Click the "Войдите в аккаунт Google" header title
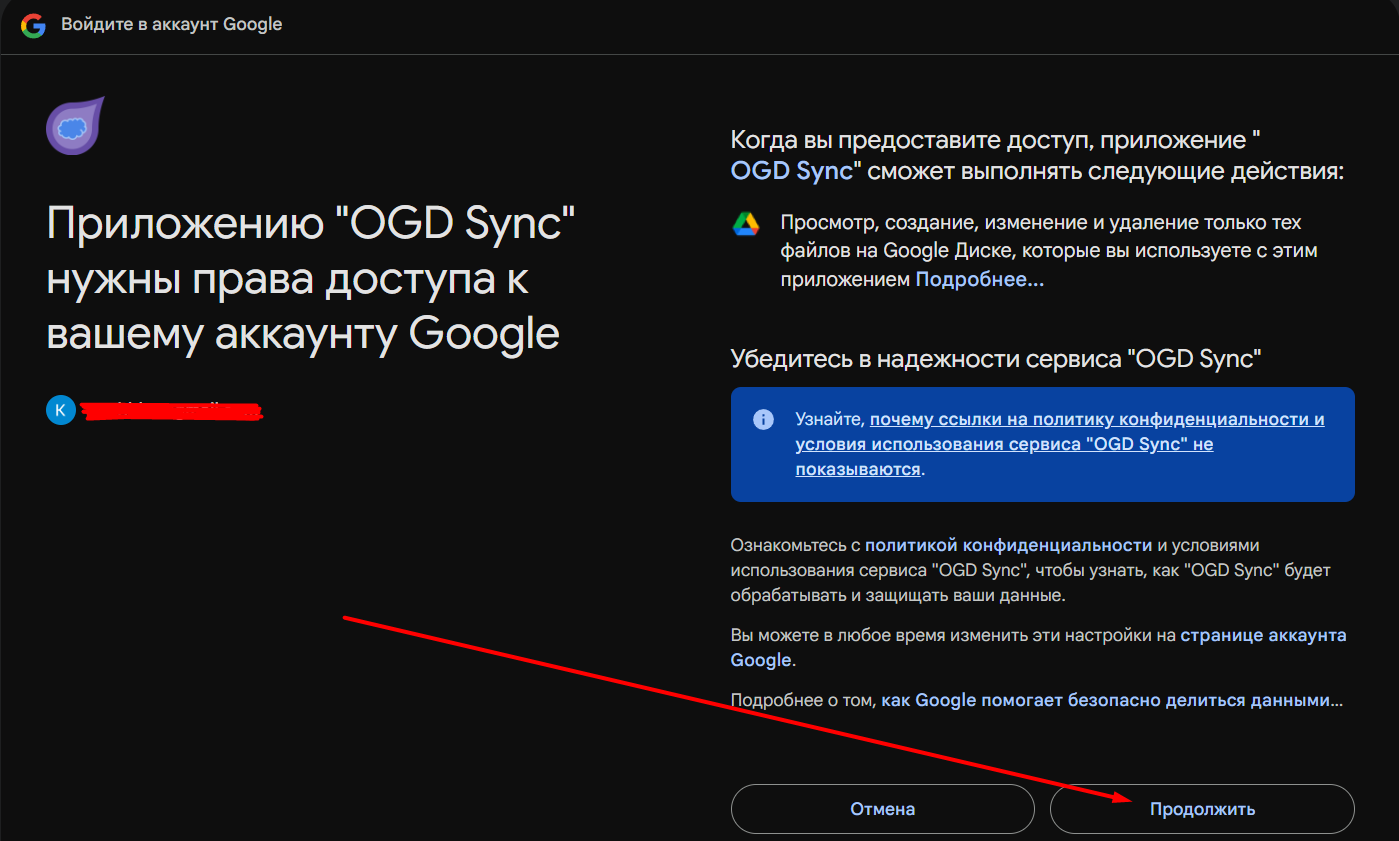 tap(172, 24)
